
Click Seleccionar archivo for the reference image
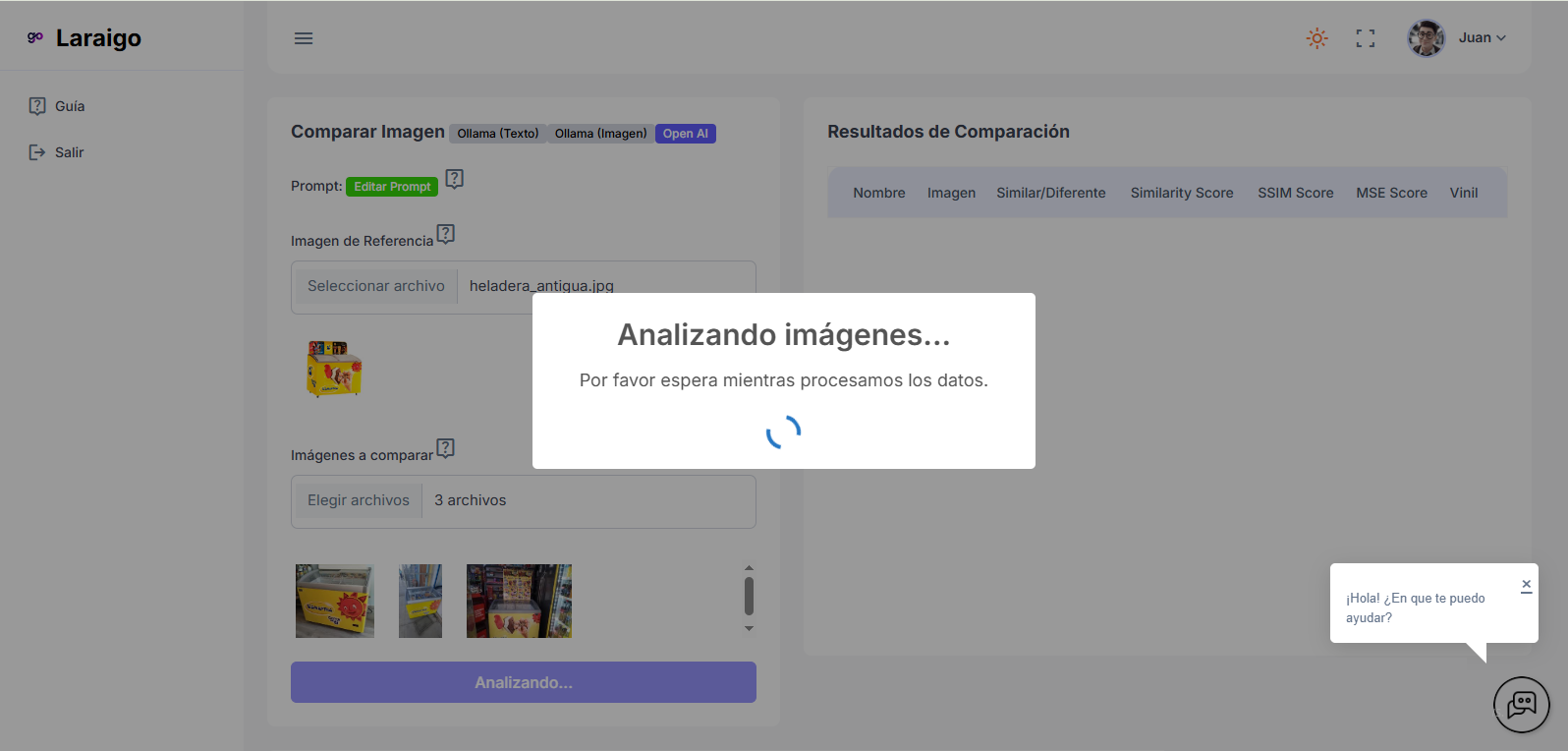(x=376, y=286)
